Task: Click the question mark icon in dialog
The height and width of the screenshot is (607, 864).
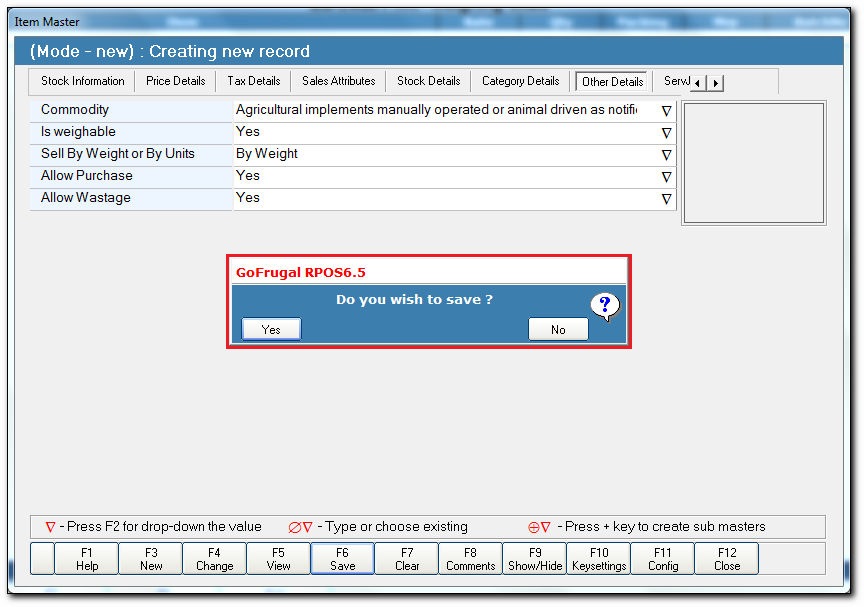Action: click(605, 306)
